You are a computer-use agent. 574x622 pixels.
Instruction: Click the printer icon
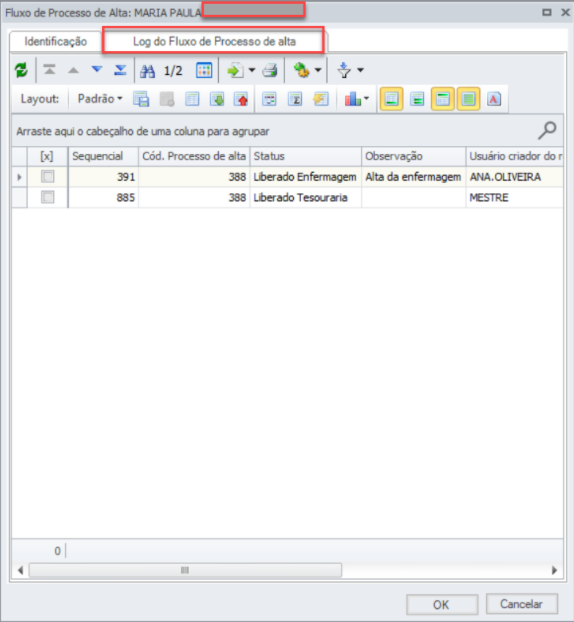point(270,71)
